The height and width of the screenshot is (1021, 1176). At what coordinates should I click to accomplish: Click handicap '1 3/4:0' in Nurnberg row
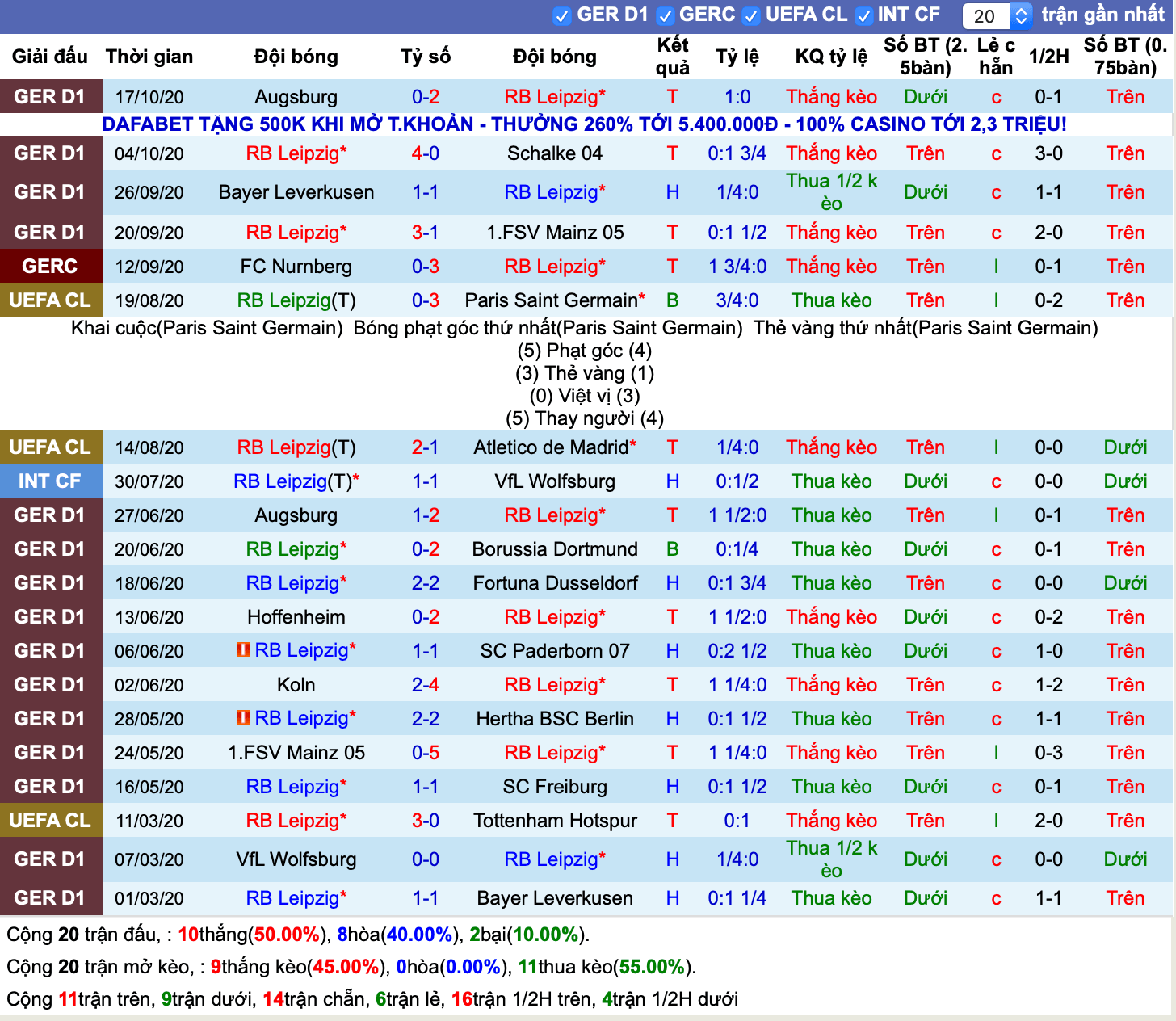737,267
